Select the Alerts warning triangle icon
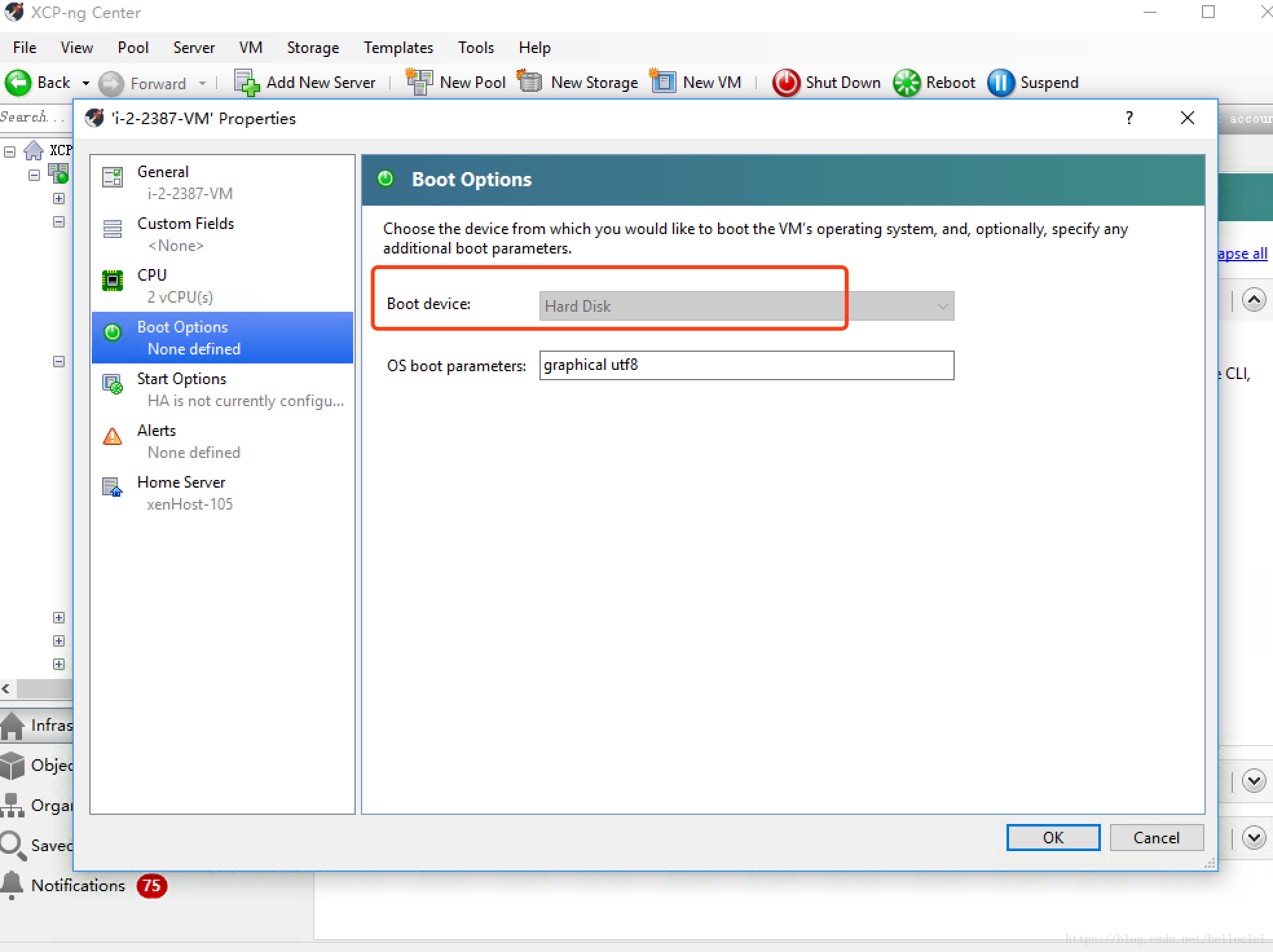 [x=113, y=436]
